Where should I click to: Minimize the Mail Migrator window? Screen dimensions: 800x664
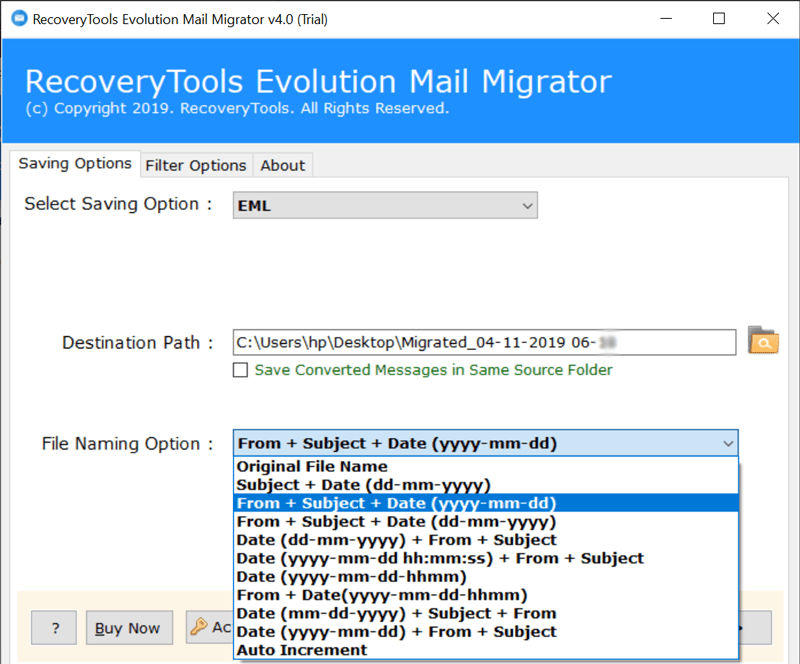tap(666, 19)
